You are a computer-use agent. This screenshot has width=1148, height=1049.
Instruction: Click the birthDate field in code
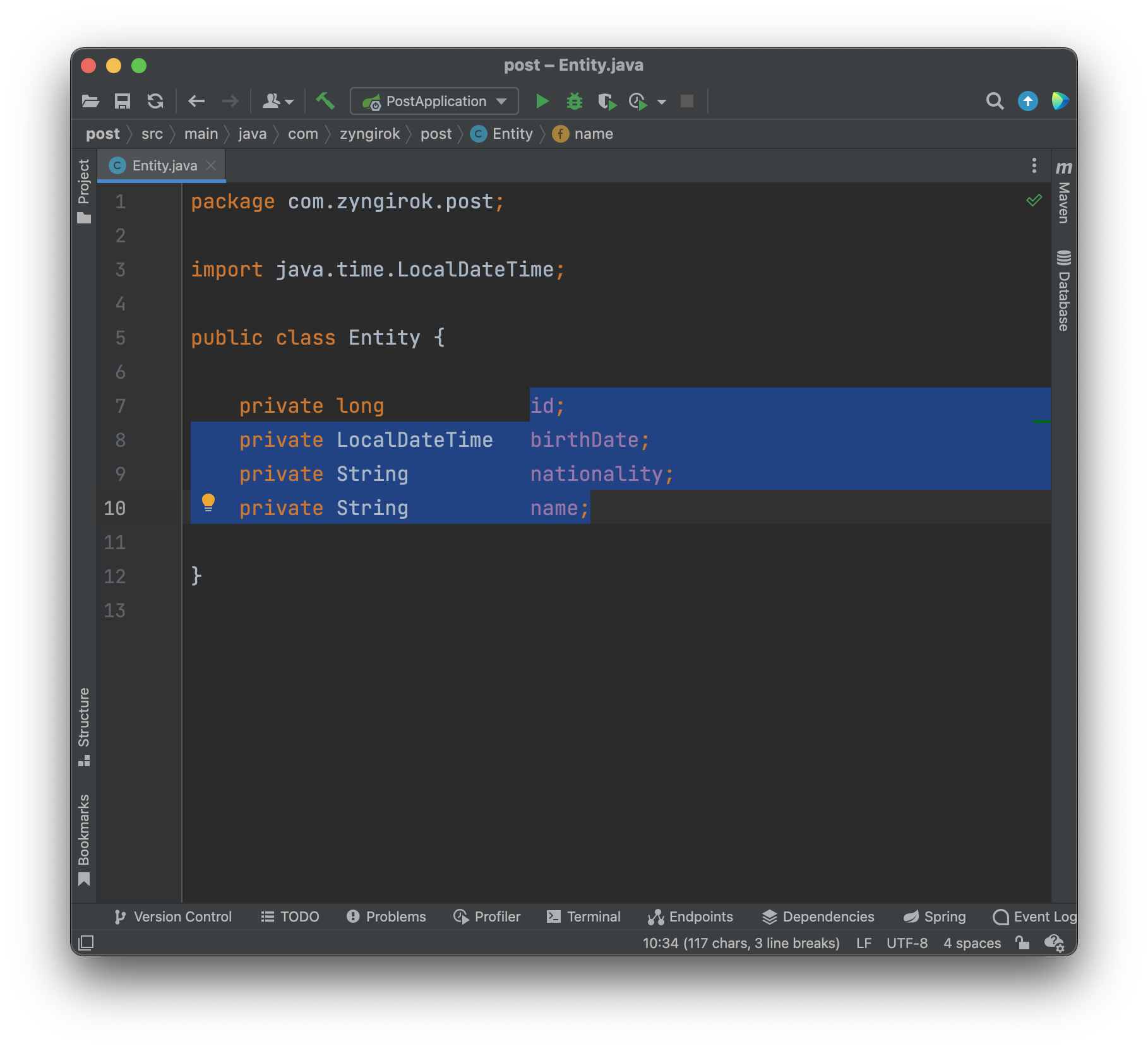(584, 440)
